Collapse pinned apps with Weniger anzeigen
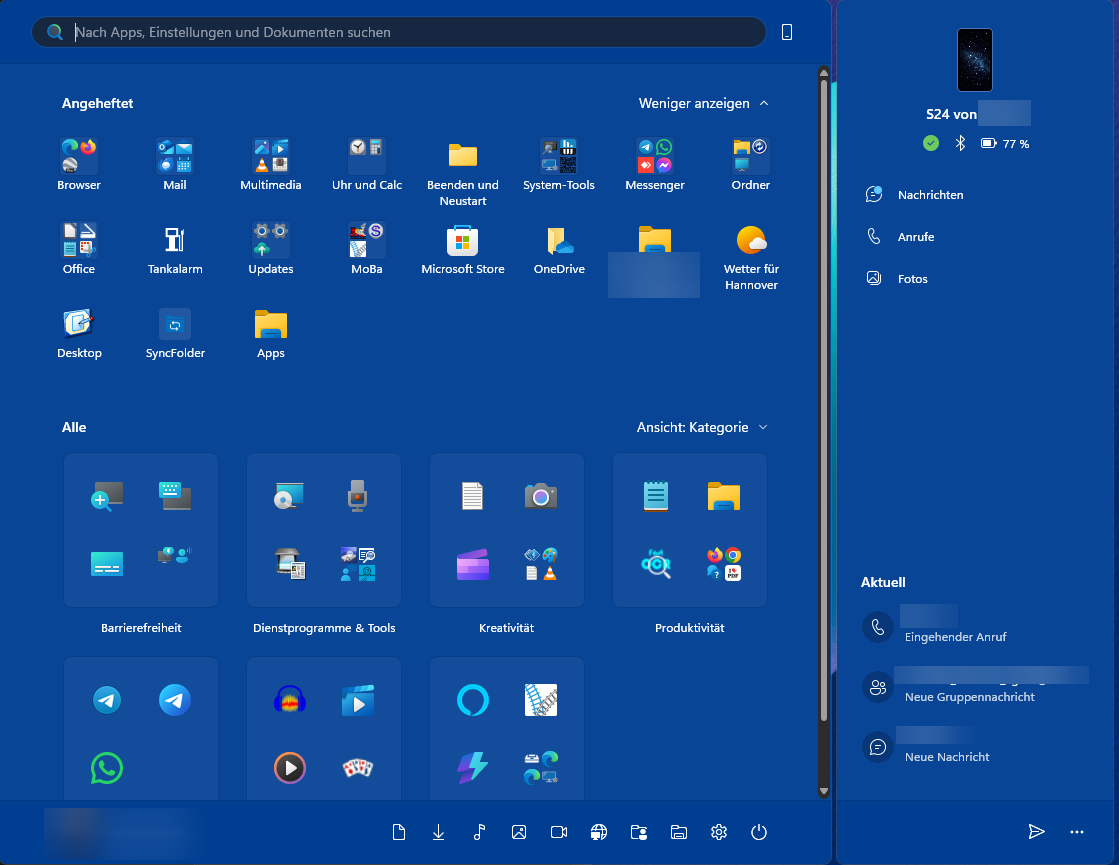 click(x=703, y=103)
